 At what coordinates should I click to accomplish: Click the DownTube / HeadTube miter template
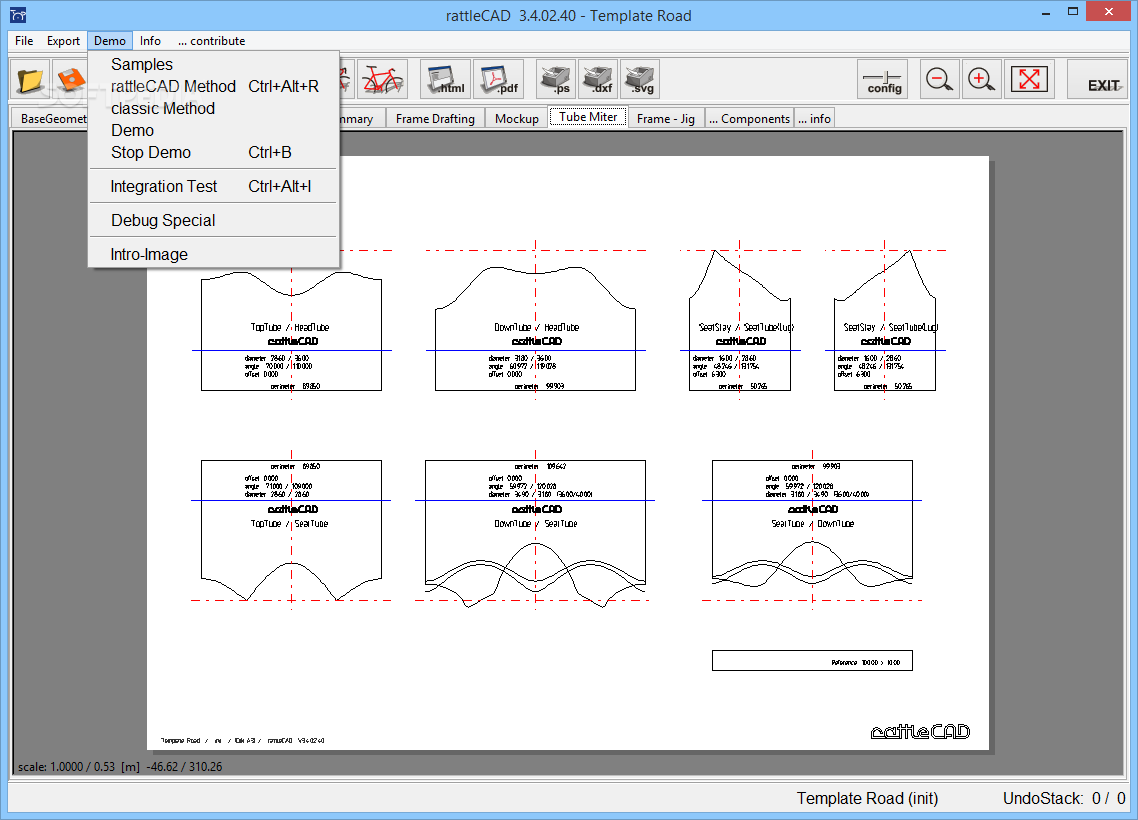(536, 328)
